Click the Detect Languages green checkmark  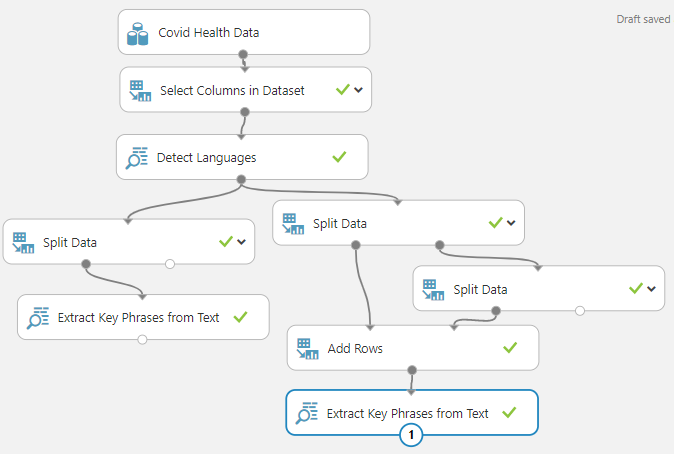339,157
